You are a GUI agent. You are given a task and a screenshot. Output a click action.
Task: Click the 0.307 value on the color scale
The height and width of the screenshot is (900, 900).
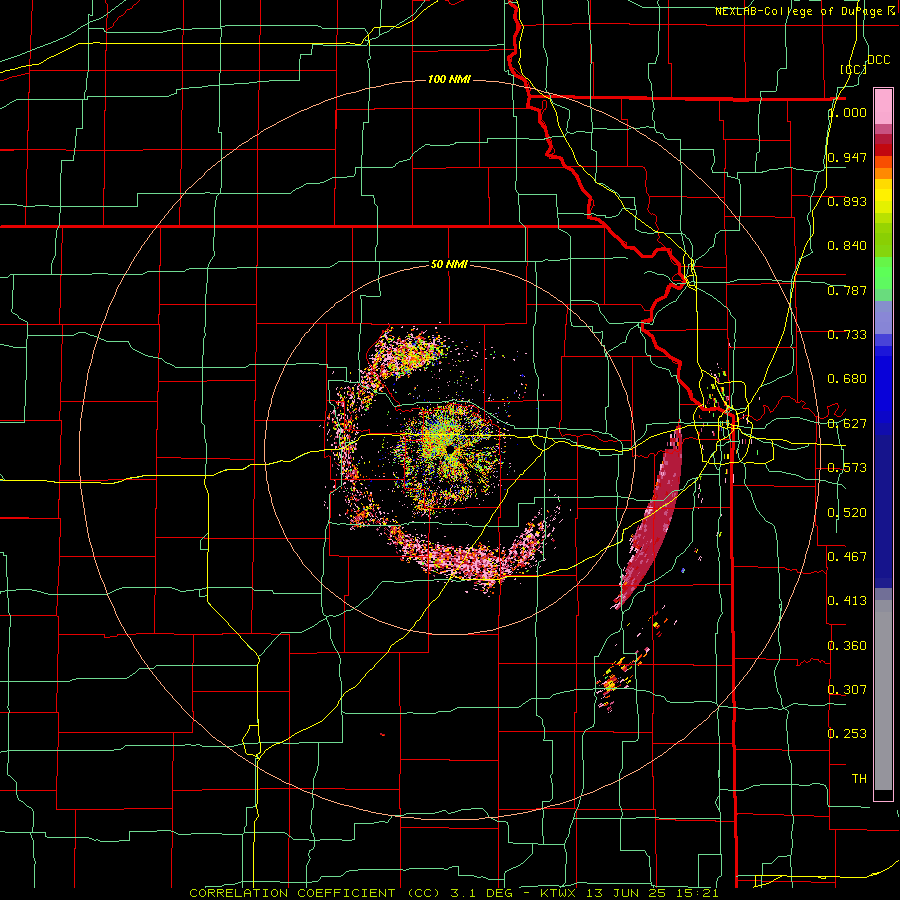[x=847, y=689]
